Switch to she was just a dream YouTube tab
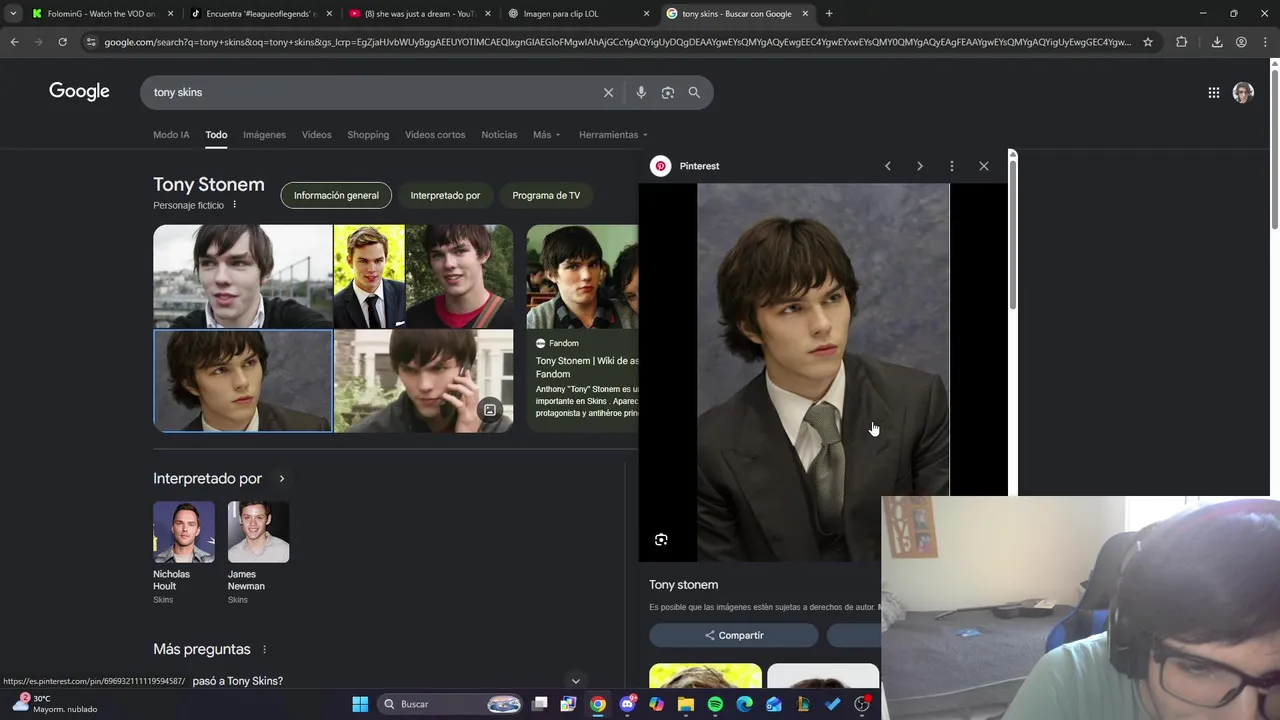 click(419, 14)
